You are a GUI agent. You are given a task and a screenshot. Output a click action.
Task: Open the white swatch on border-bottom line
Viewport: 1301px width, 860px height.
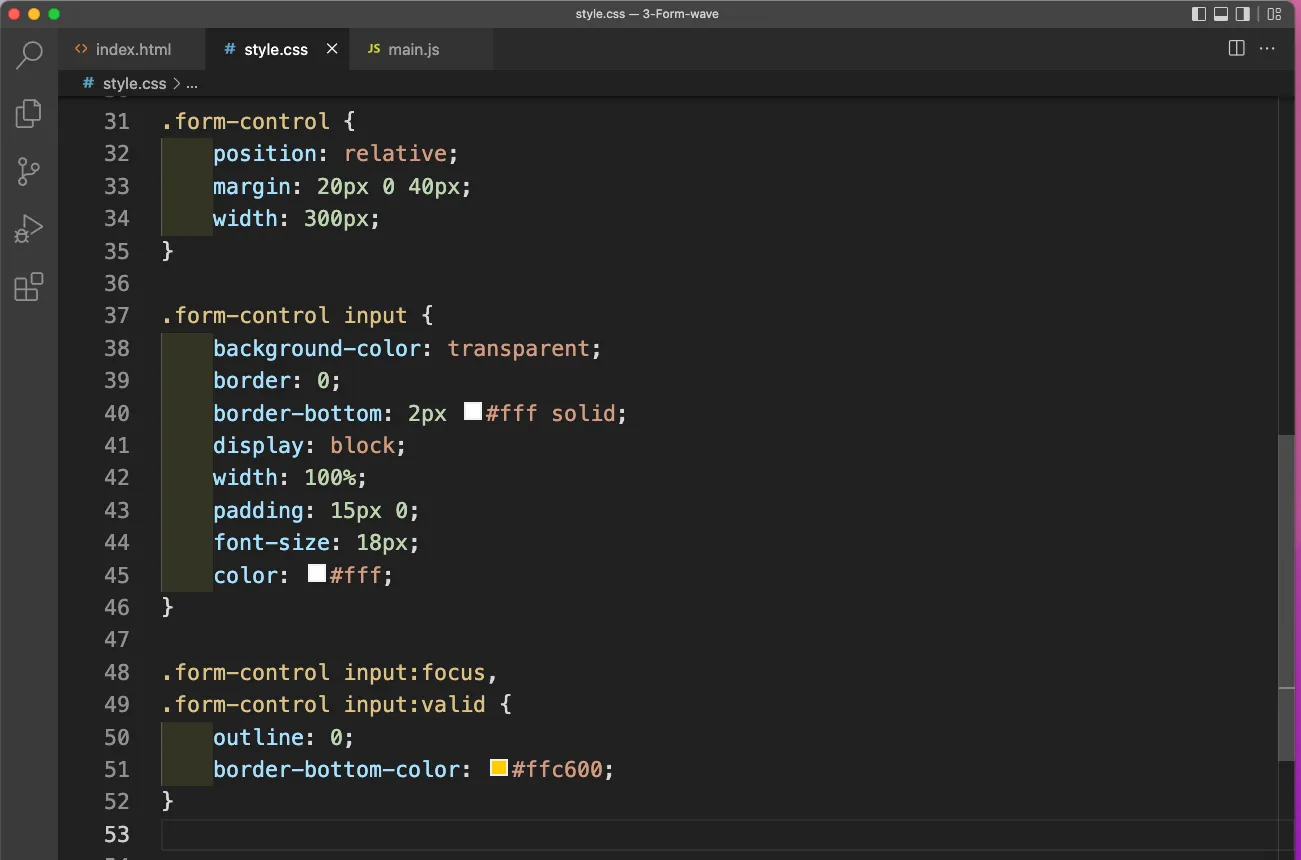(473, 411)
